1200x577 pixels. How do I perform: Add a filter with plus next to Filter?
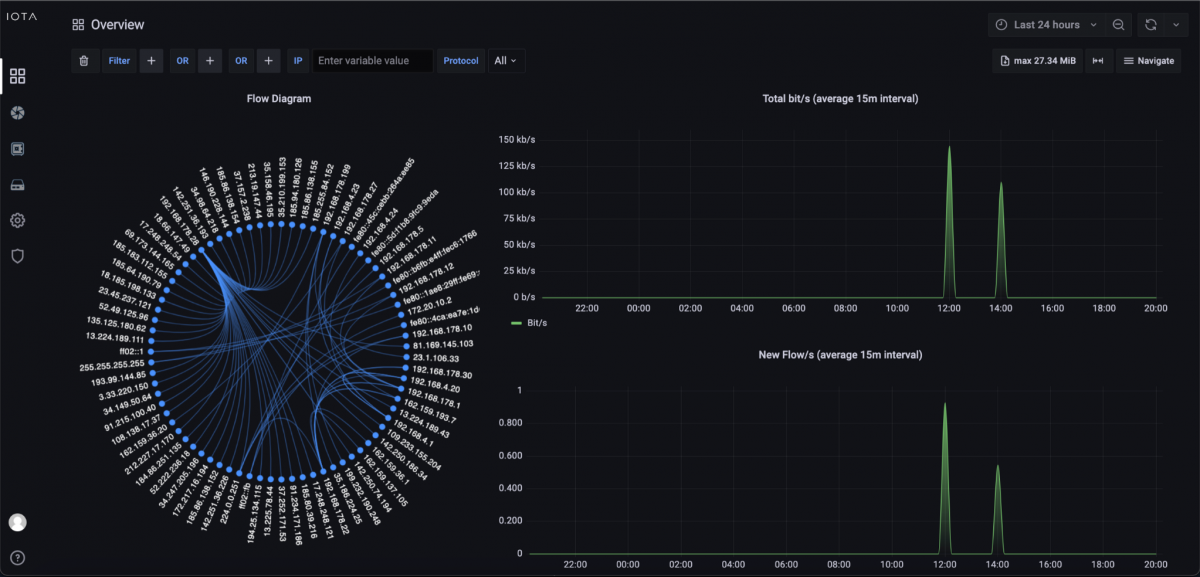tap(151, 61)
